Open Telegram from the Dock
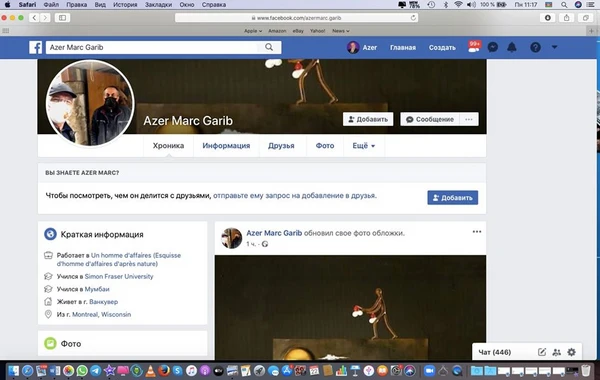The width and height of the screenshot is (600, 380). [x=96, y=370]
